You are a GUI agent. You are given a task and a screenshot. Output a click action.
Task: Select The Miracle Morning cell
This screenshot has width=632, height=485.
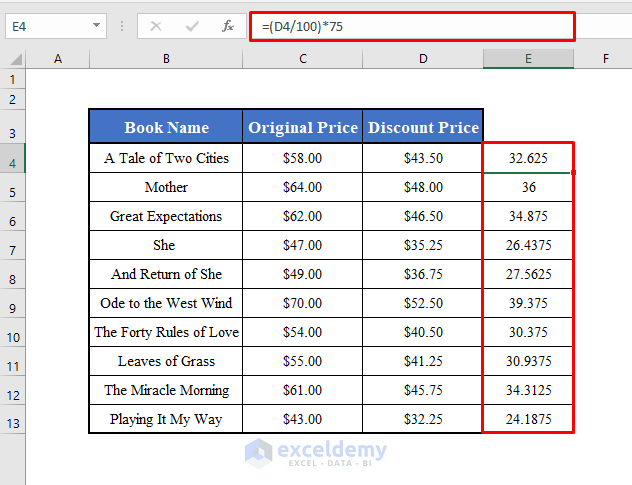coord(166,390)
